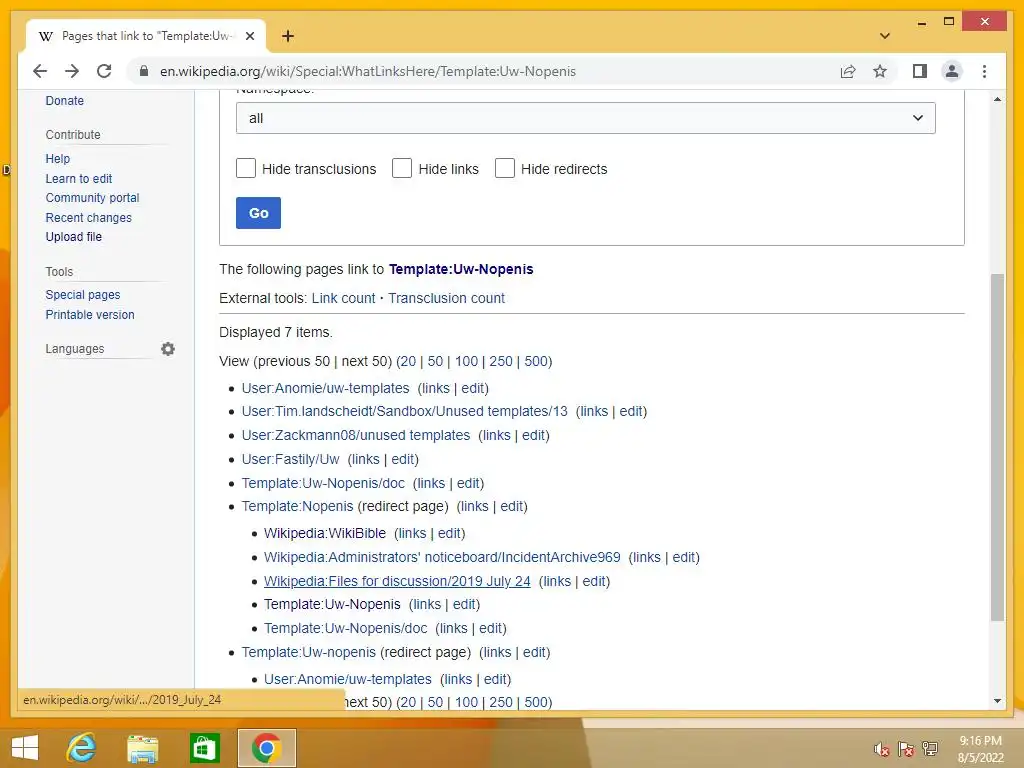
Task: Open Administrators' noticeboard IncidentArchive969
Action: (441, 557)
